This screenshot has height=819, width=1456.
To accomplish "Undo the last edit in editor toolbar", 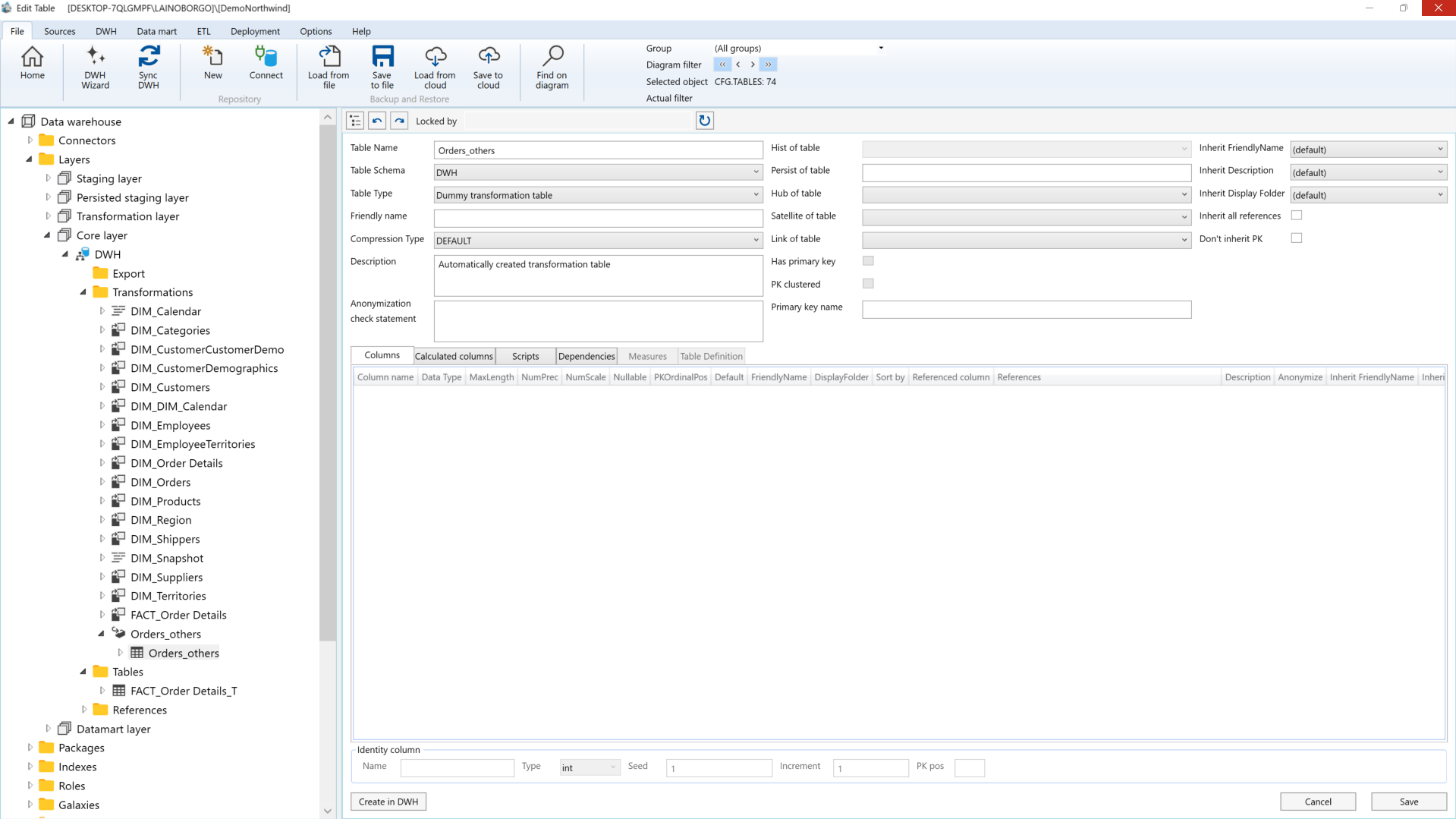I will [x=377, y=121].
